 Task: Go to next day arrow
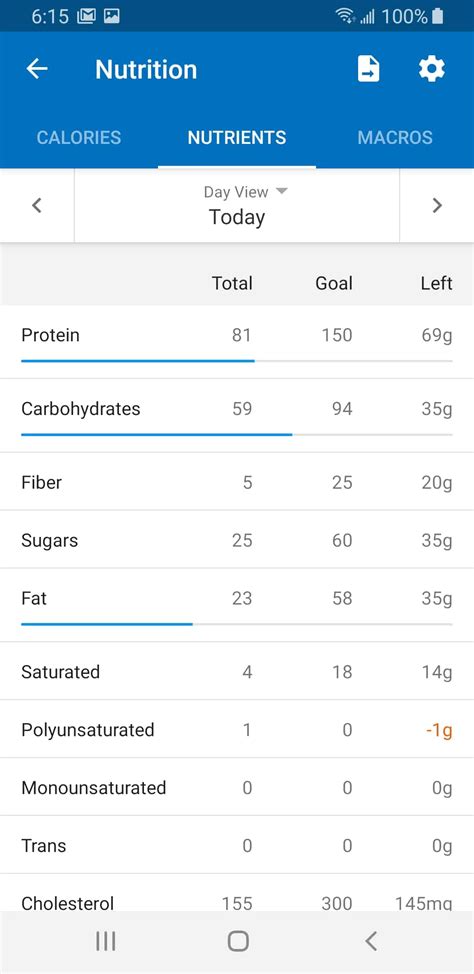click(437, 206)
